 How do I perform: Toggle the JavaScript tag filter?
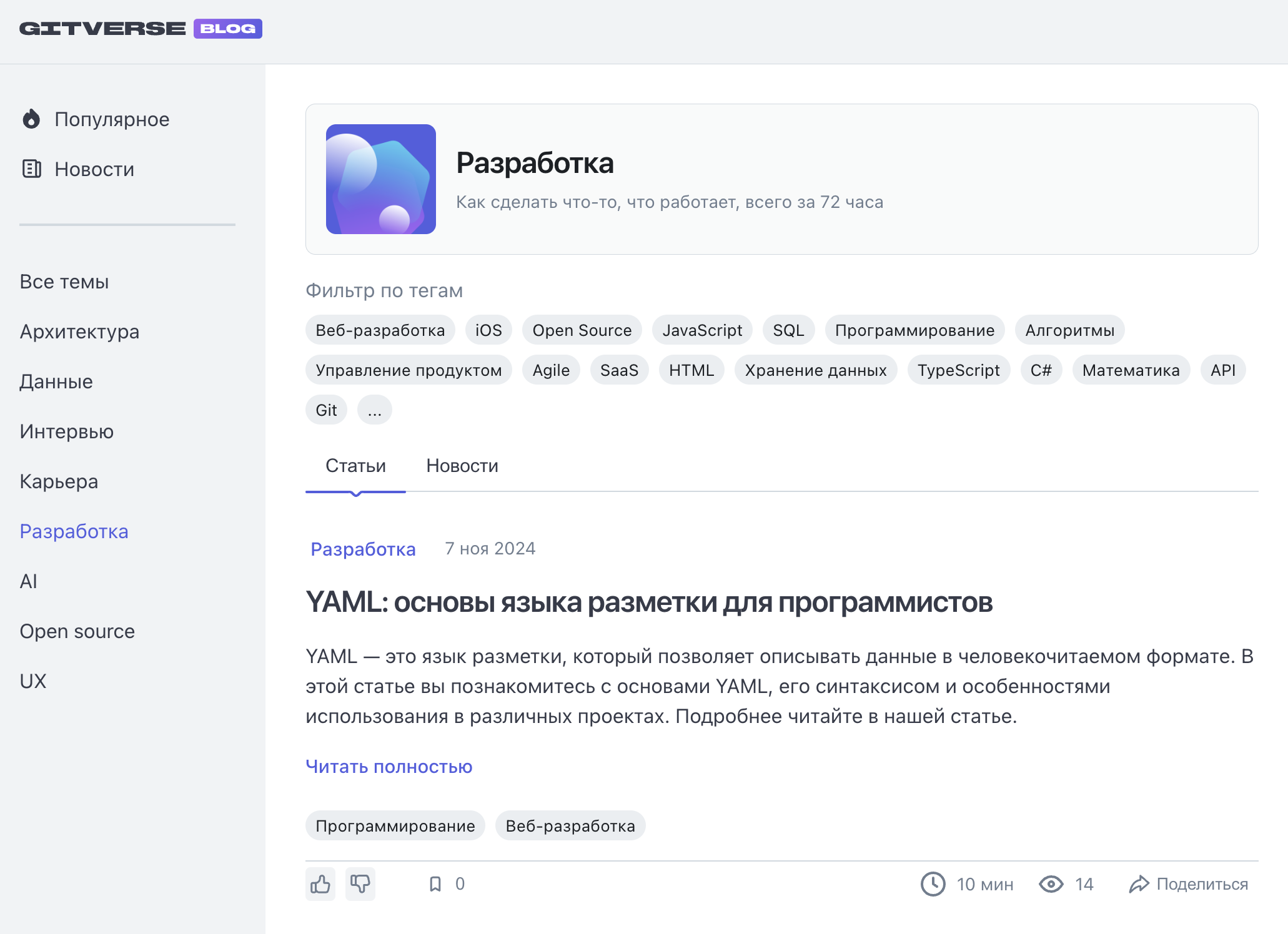[702, 330]
